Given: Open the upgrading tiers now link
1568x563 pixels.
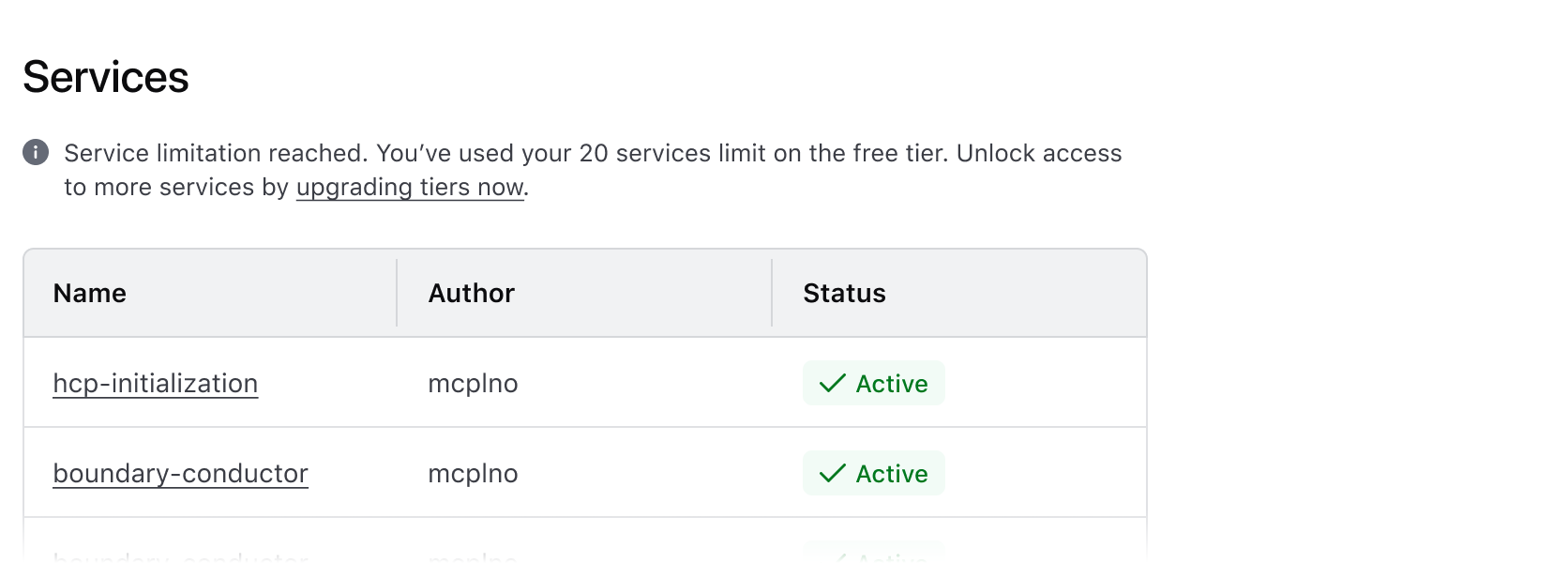Looking at the screenshot, I should coord(409,187).
